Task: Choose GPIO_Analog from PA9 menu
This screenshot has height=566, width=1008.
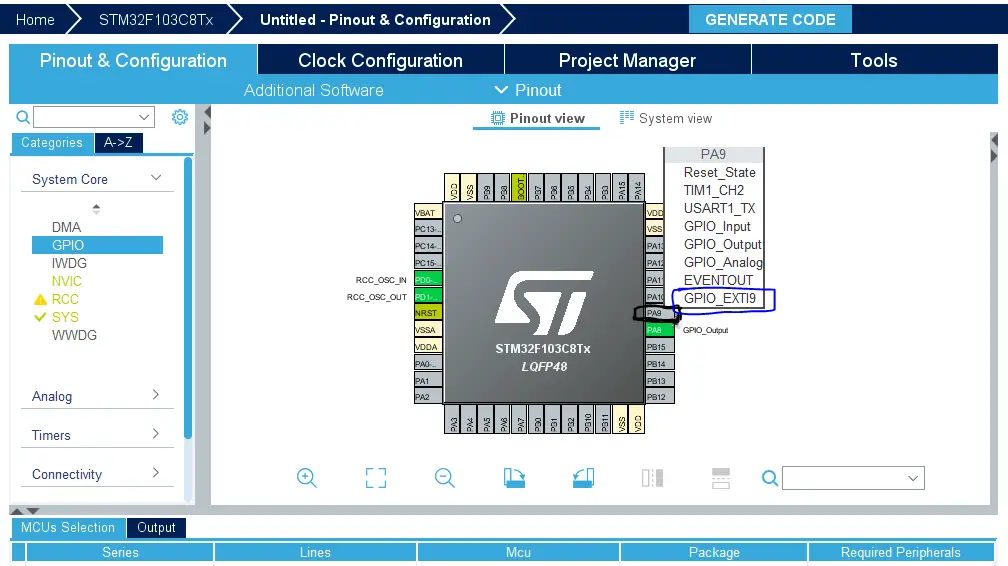Action: tap(723, 262)
